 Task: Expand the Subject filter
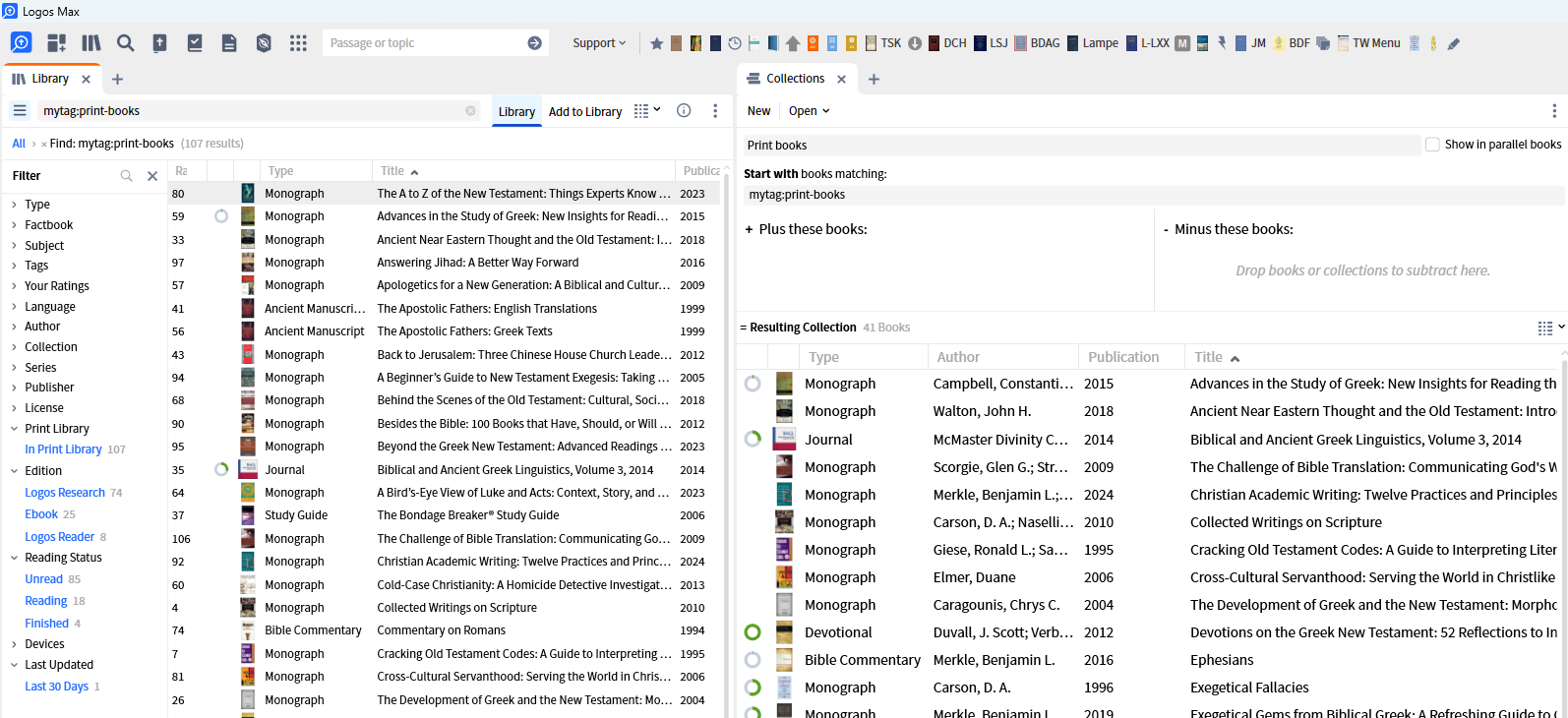tap(14, 246)
